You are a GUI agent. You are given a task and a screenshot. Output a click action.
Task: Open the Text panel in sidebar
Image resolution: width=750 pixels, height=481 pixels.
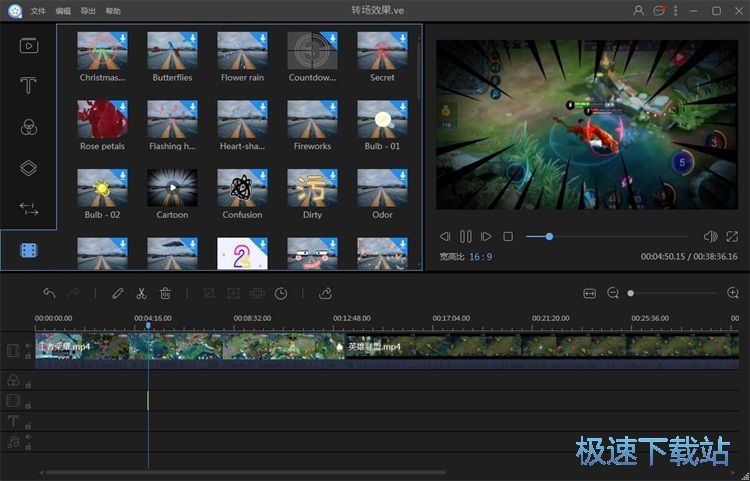[x=28, y=86]
